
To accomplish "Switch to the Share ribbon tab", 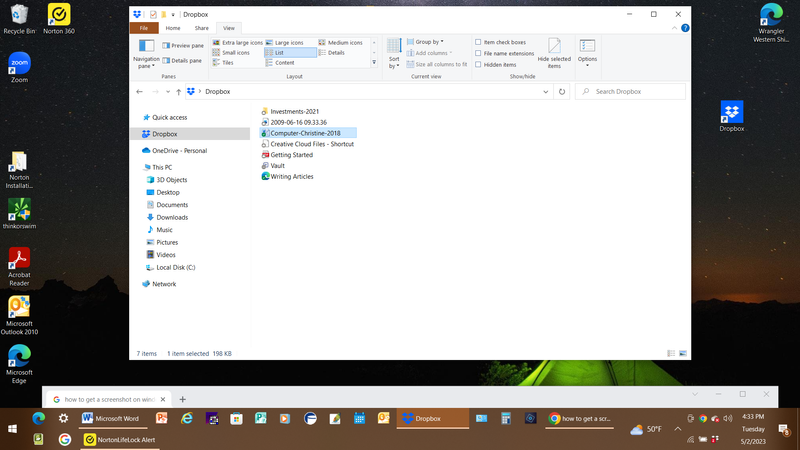I will 202,28.
